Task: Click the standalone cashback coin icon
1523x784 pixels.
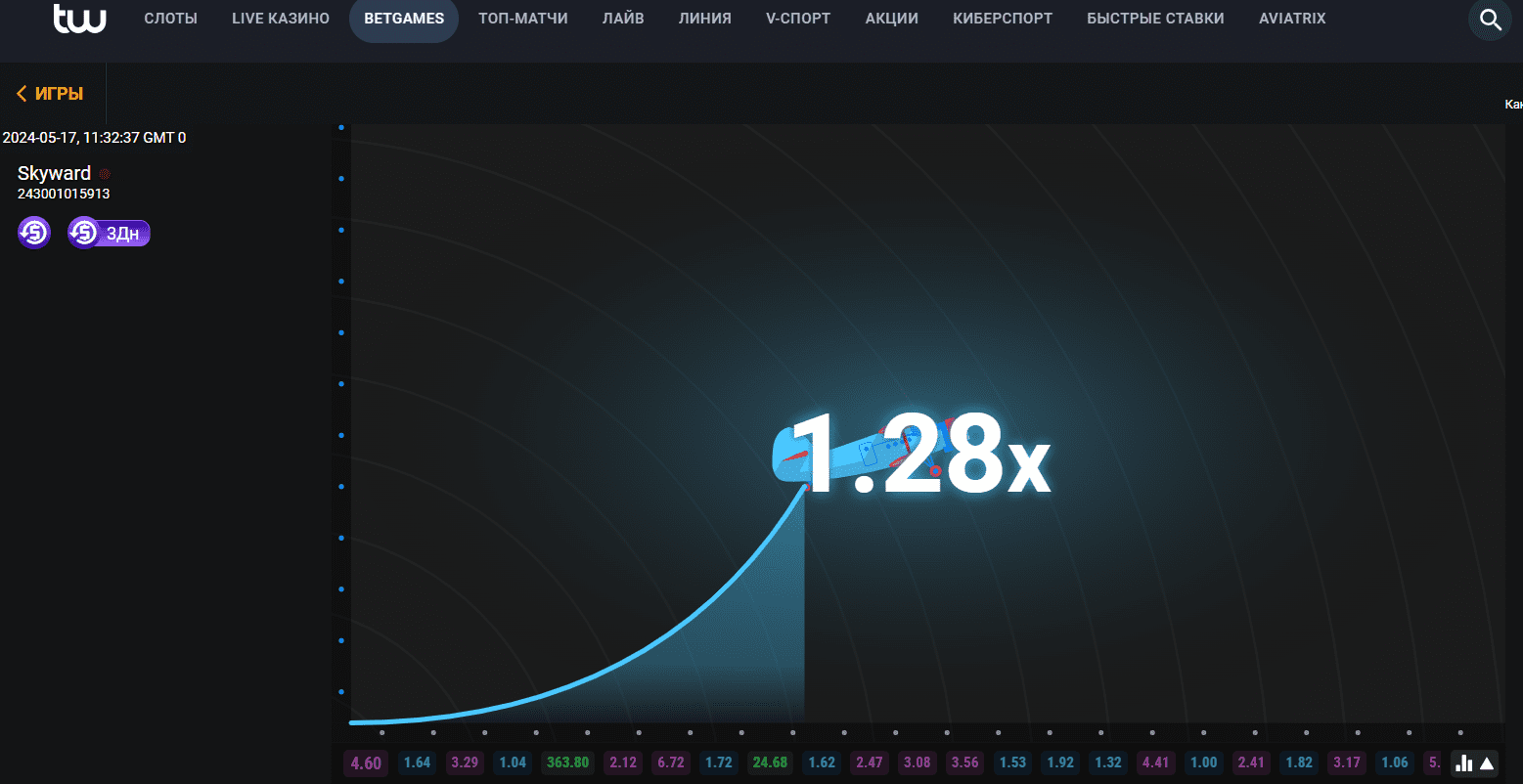Action: click(34, 233)
